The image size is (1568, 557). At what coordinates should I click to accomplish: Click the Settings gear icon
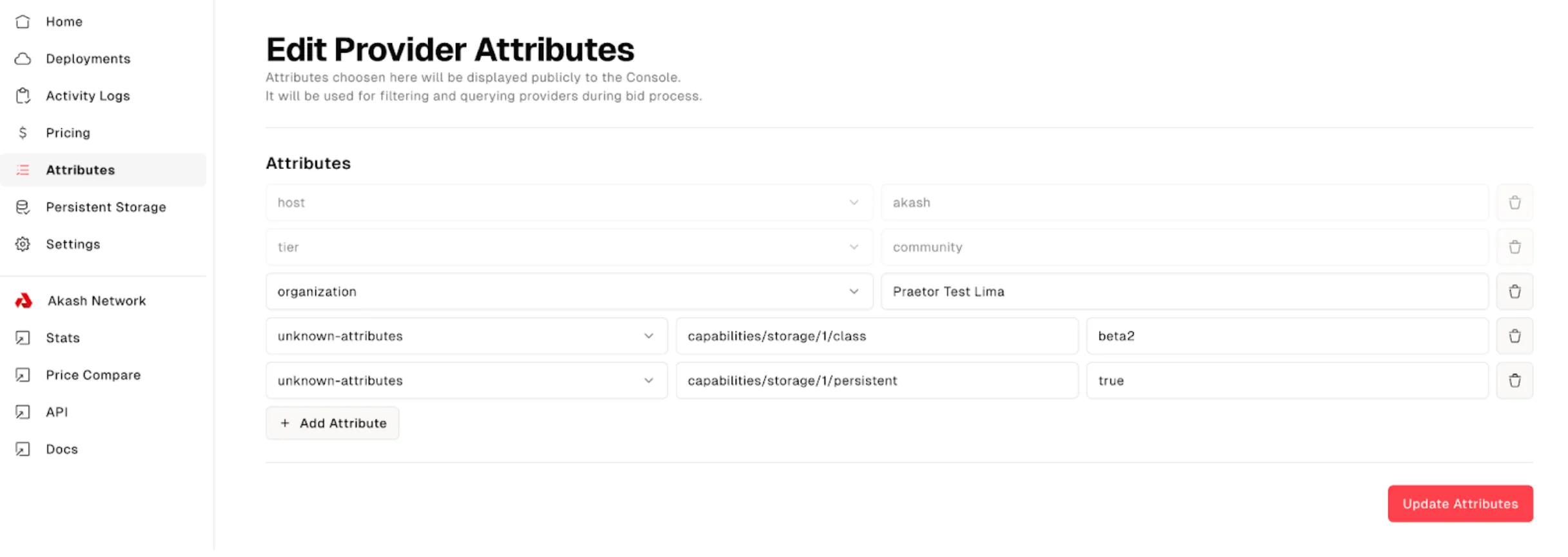[x=23, y=244]
